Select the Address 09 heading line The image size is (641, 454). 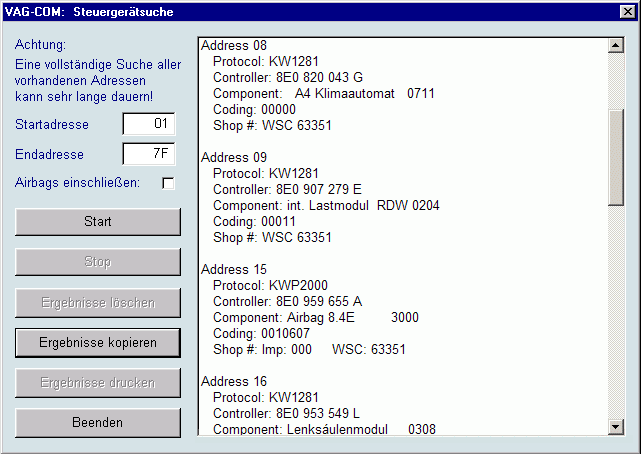(234, 158)
